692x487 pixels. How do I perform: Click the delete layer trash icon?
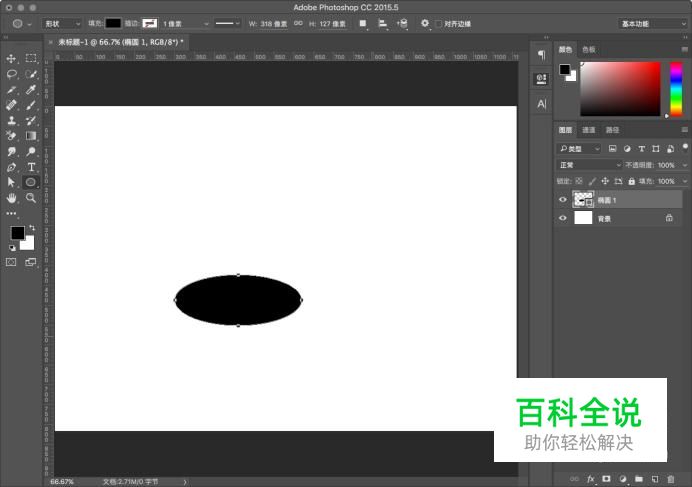[x=671, y=479]
